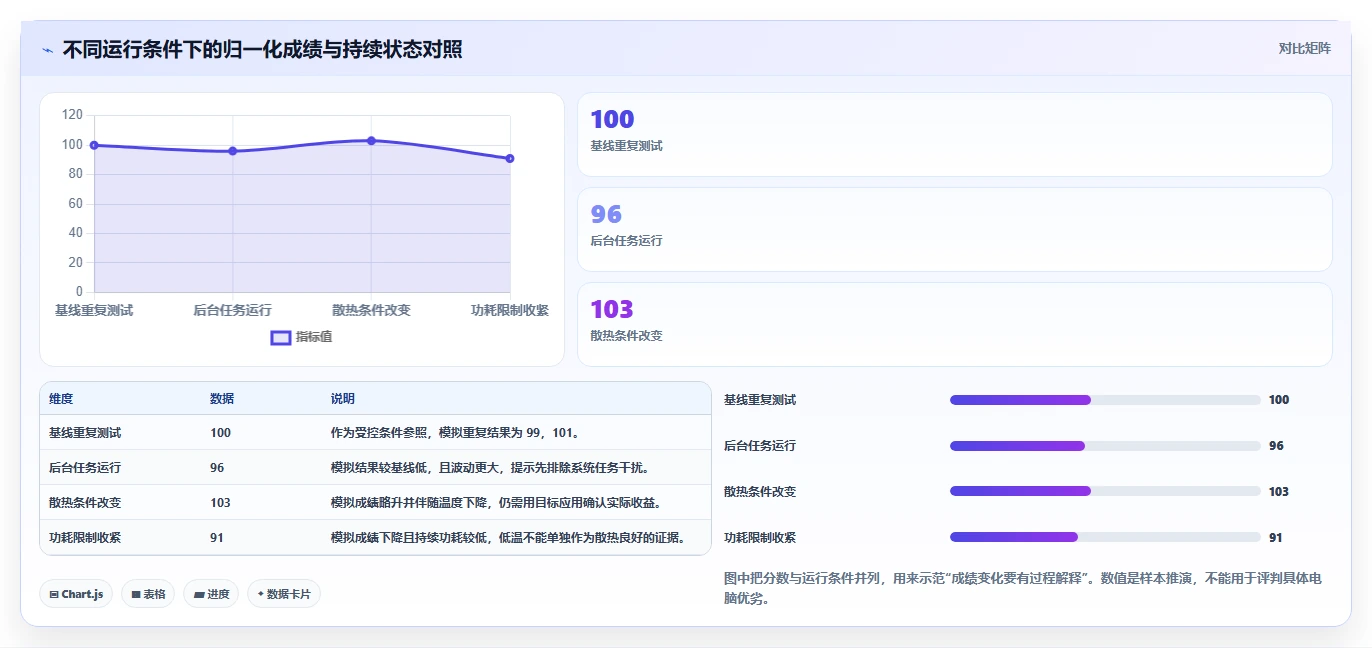Viewport: 1372px width, 648px height.
Task: Click the table value 96 in the 数据 column
Action: click(x=217, y=467)
